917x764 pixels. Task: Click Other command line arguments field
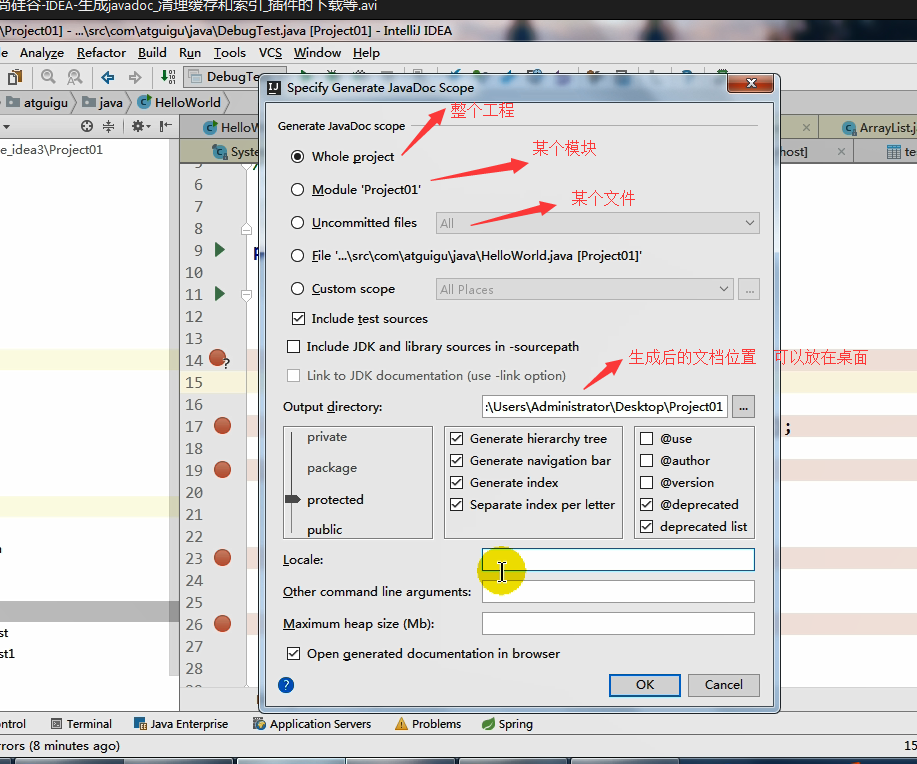[x=618, y=591]
